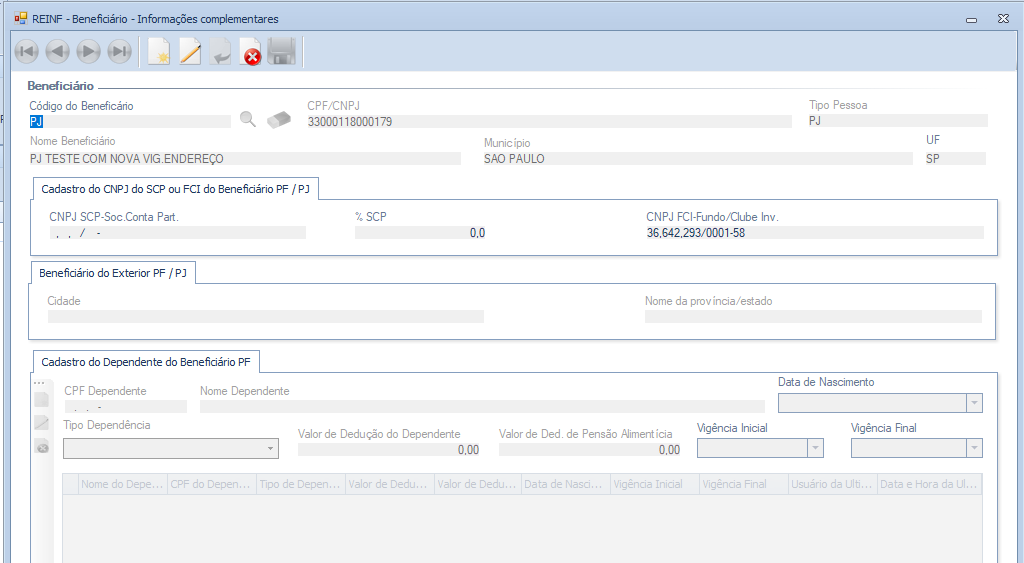
Task: Click the CPF/CNPJ field
Action: tap(549, 121)
